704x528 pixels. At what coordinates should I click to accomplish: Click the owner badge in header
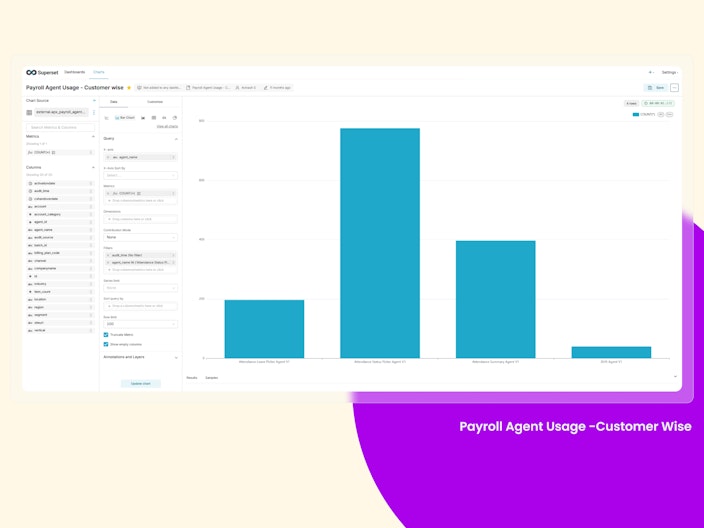point(246,88)
